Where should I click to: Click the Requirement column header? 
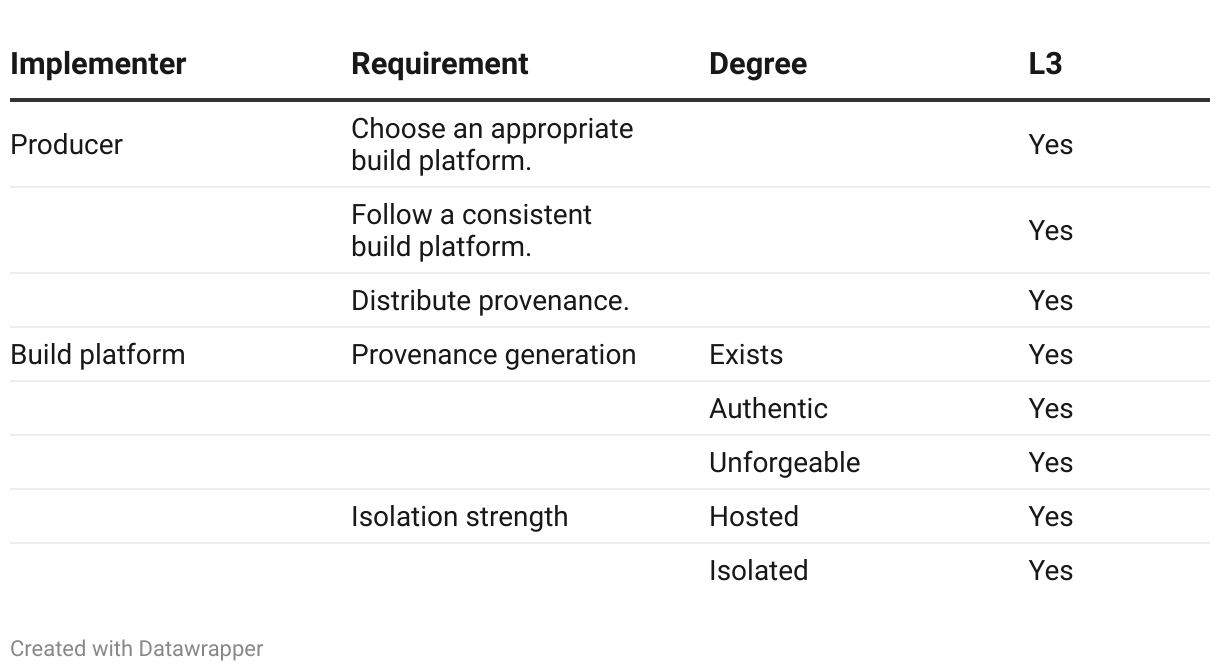pyautogui.click(x=440, y=64)
